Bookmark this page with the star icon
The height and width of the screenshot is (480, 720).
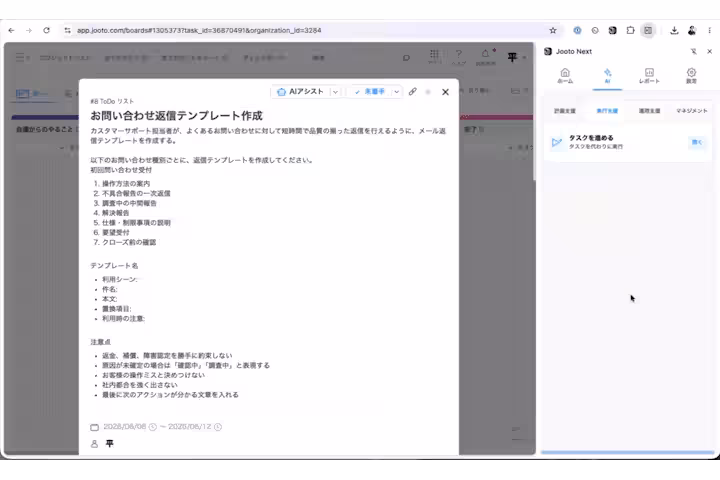[x=553, y=30]
